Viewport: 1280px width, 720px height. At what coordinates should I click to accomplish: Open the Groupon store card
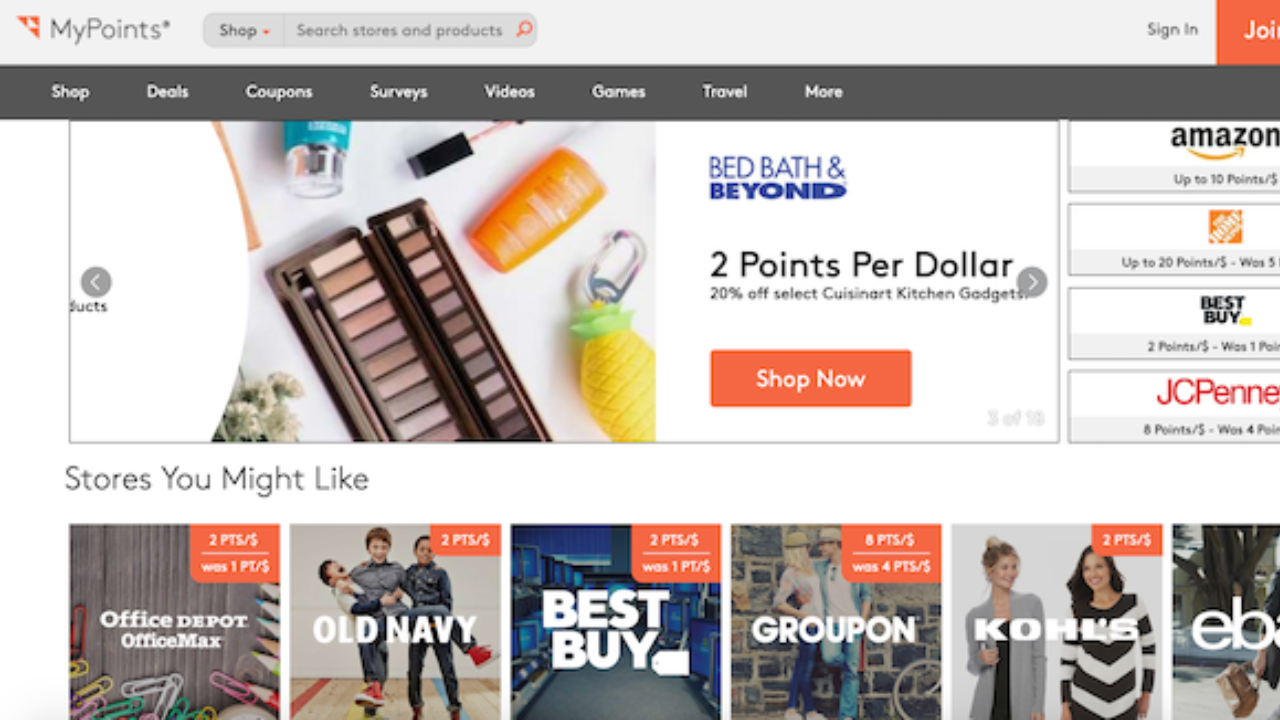coord(836,622)
